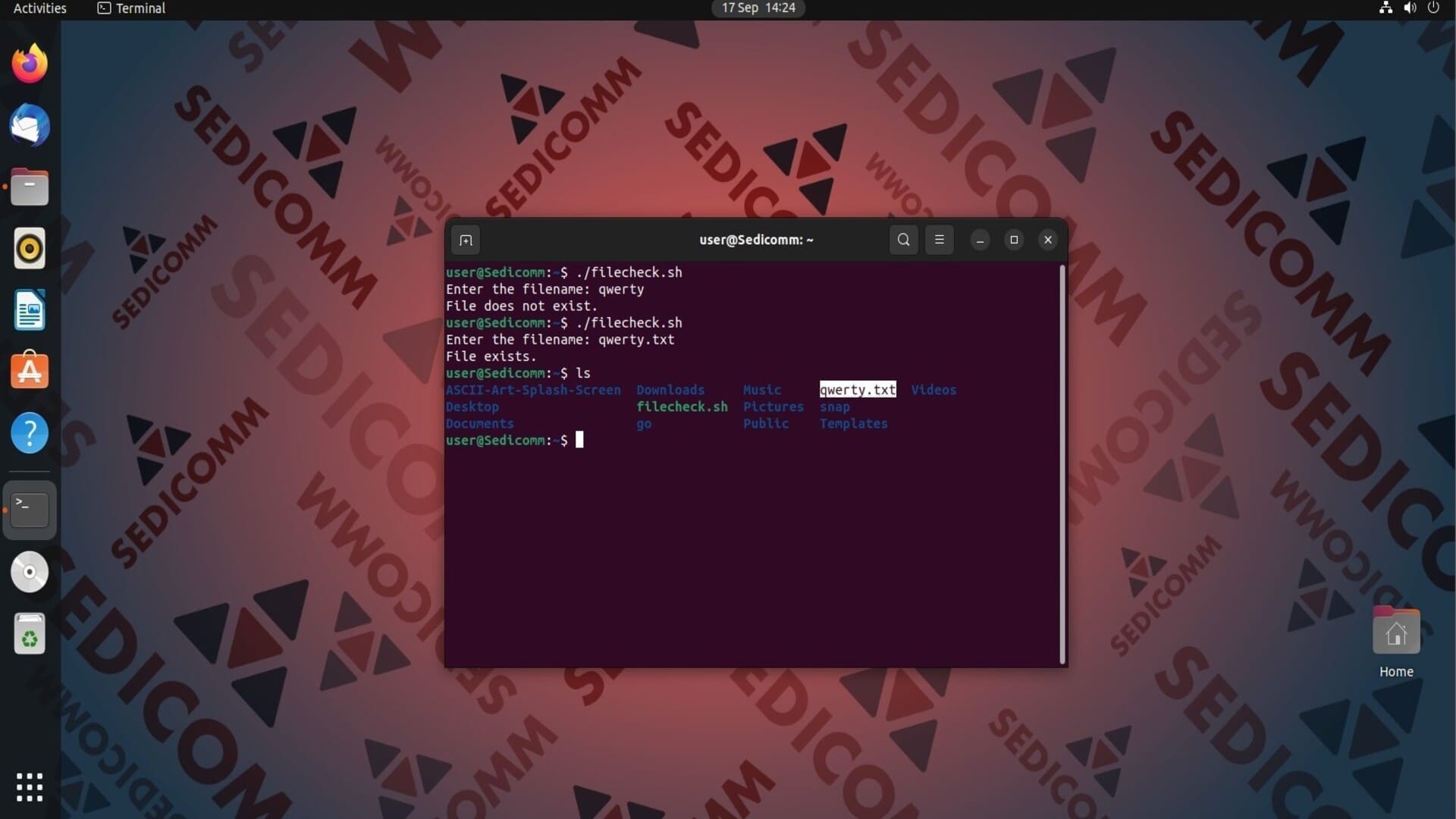Click the Public directory name

click(766, 423)
